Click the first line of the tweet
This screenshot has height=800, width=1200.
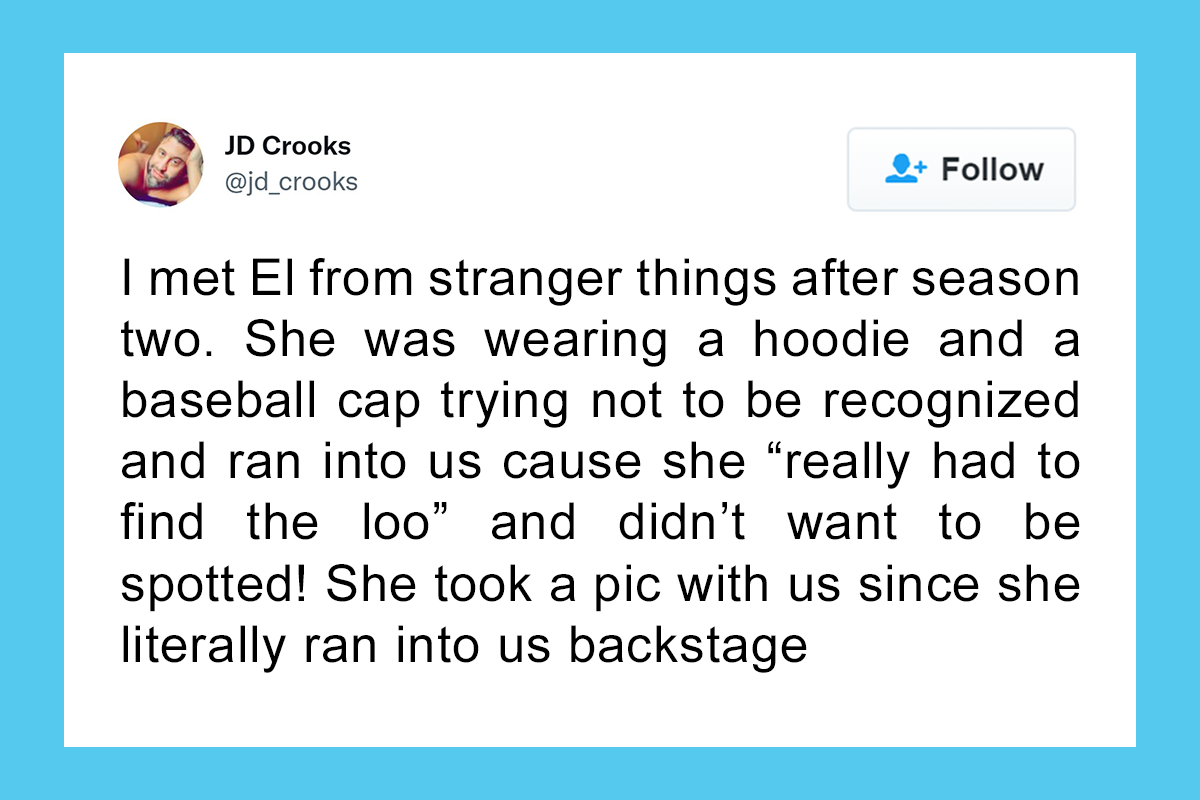point(600,278)
